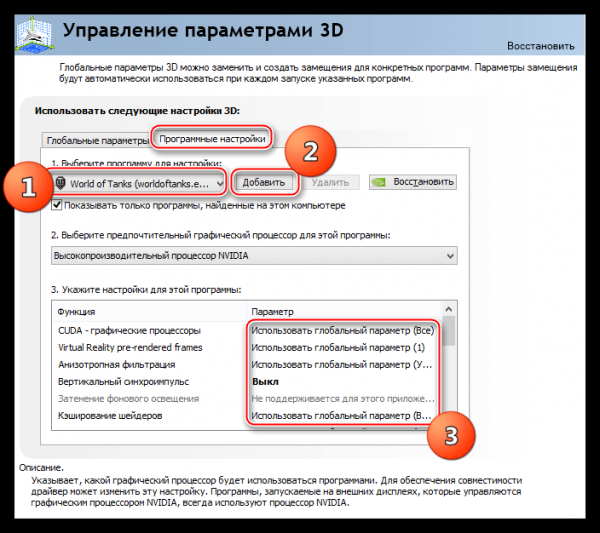Select the CUDA - графические процессоры row
The height and width of the screenshot is (533, 600).
[247, 331]
